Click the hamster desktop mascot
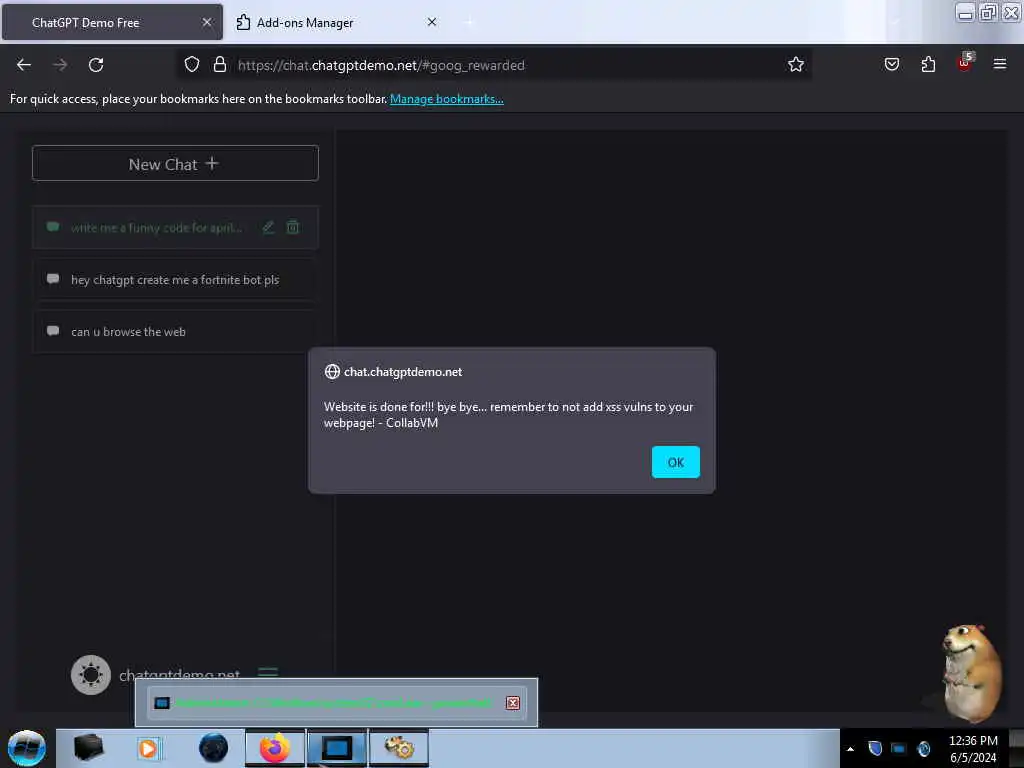This screenshot has width=1024, height=768. 971,673
